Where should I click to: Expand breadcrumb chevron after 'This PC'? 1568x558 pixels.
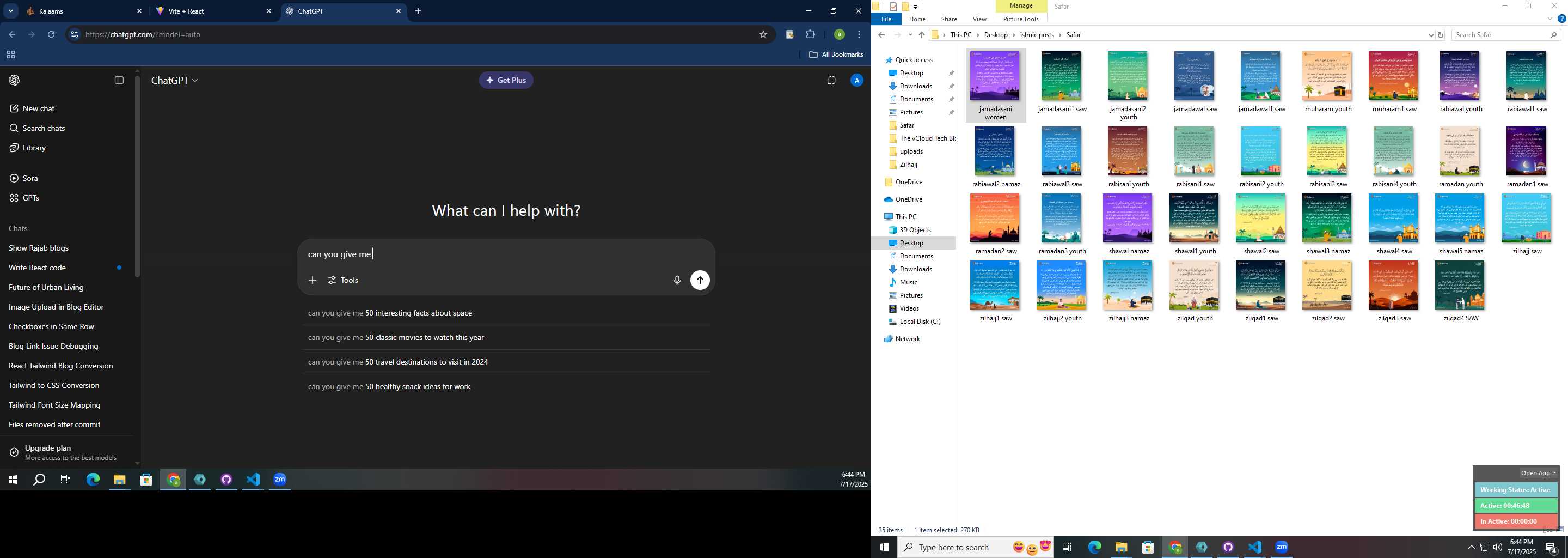[978, 35]
